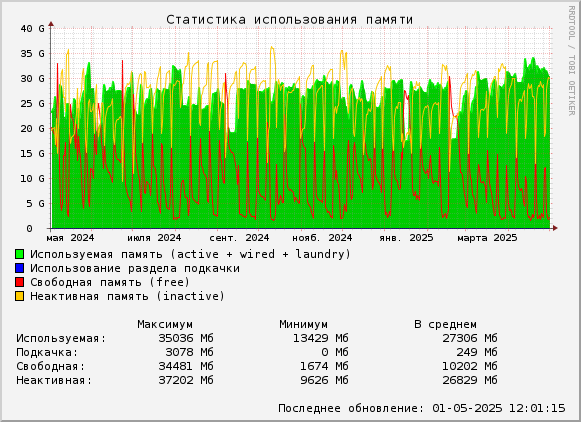Click the 'марта 2025' x-axis label
Image resolution: width=581 pixels, height=422 pixels.
[487, 238]
